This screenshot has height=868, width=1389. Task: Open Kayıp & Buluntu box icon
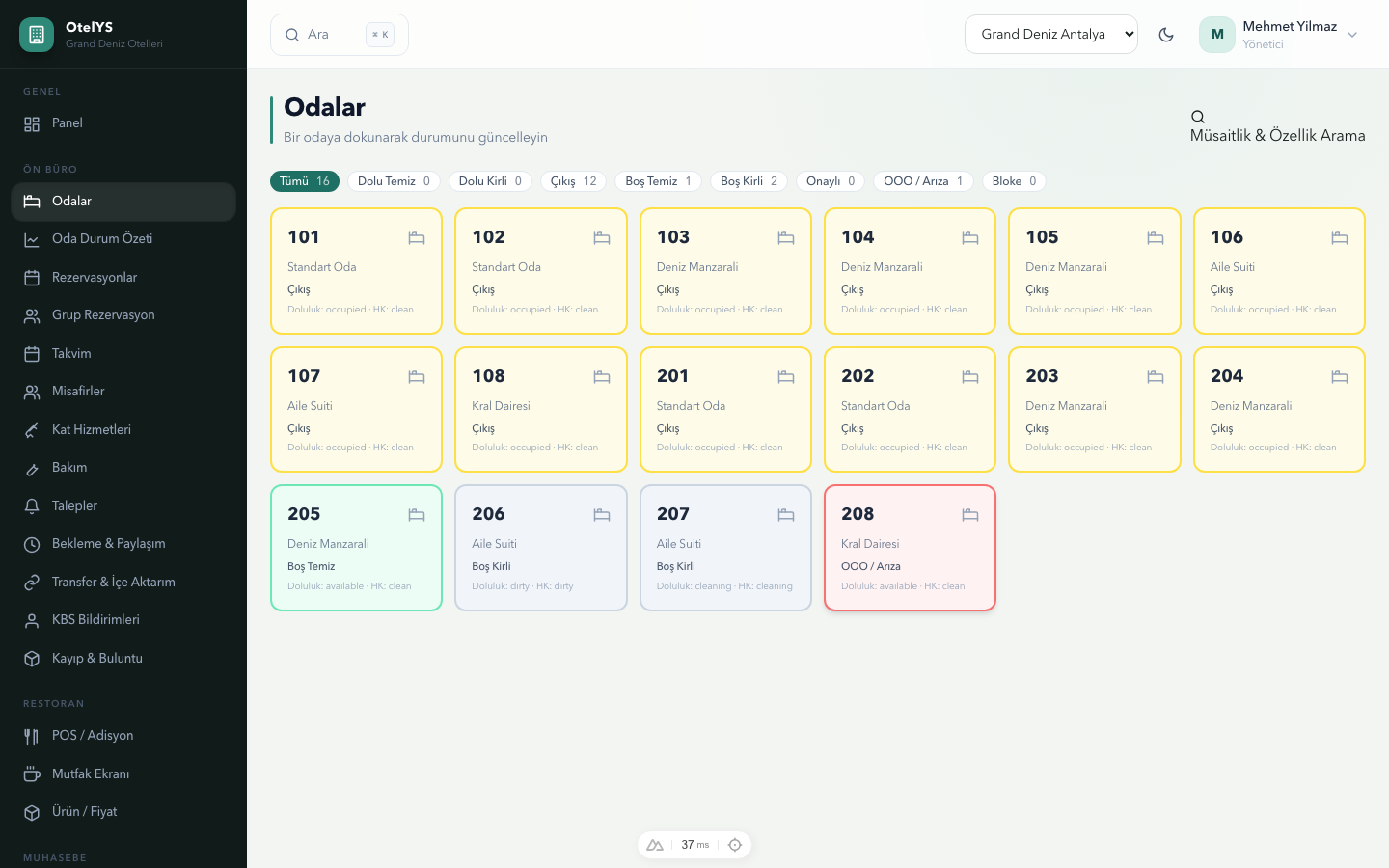[x=32, y=659]
